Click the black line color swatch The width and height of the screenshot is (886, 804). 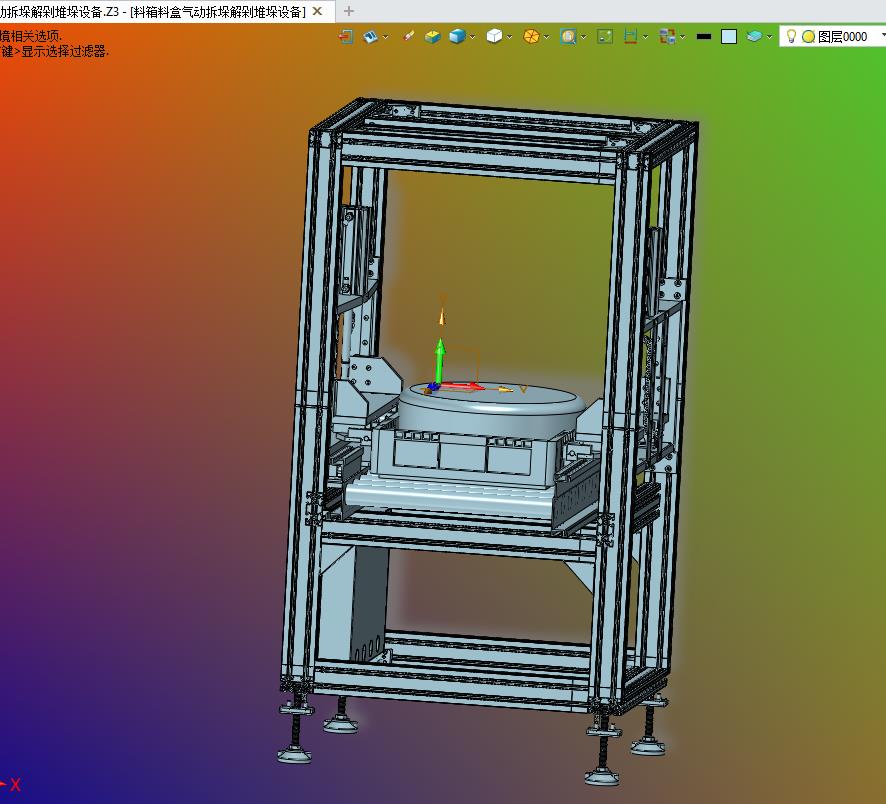coord(704,37)
